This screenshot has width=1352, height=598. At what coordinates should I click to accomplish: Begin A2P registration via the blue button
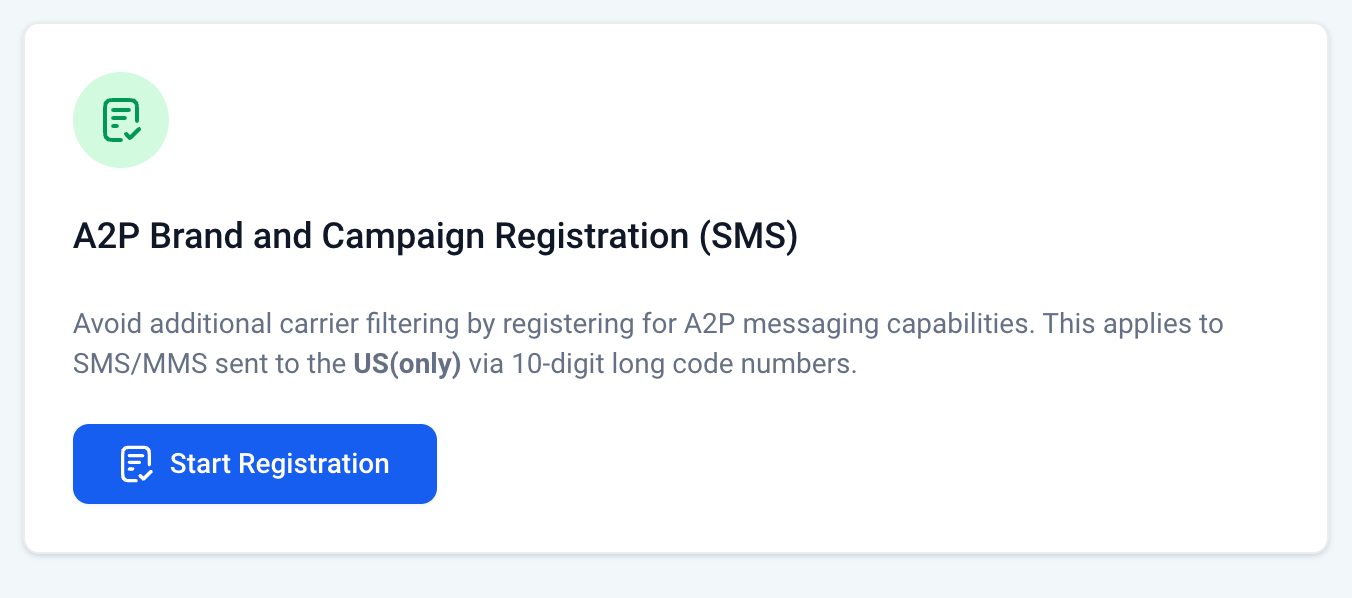click(x=255, y=464)
